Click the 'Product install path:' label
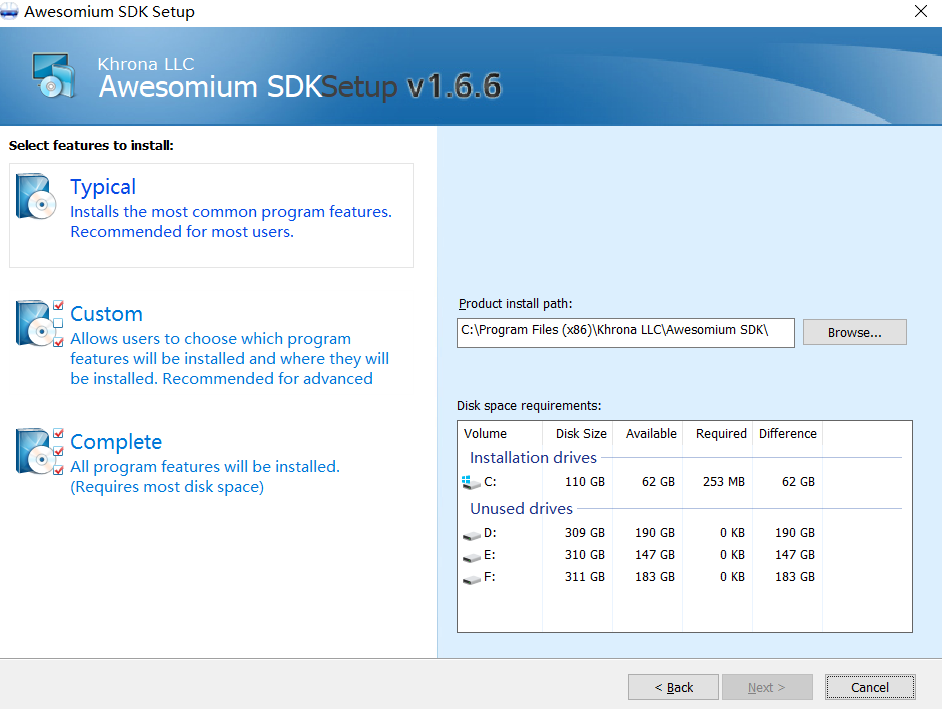 click(515, 304)
